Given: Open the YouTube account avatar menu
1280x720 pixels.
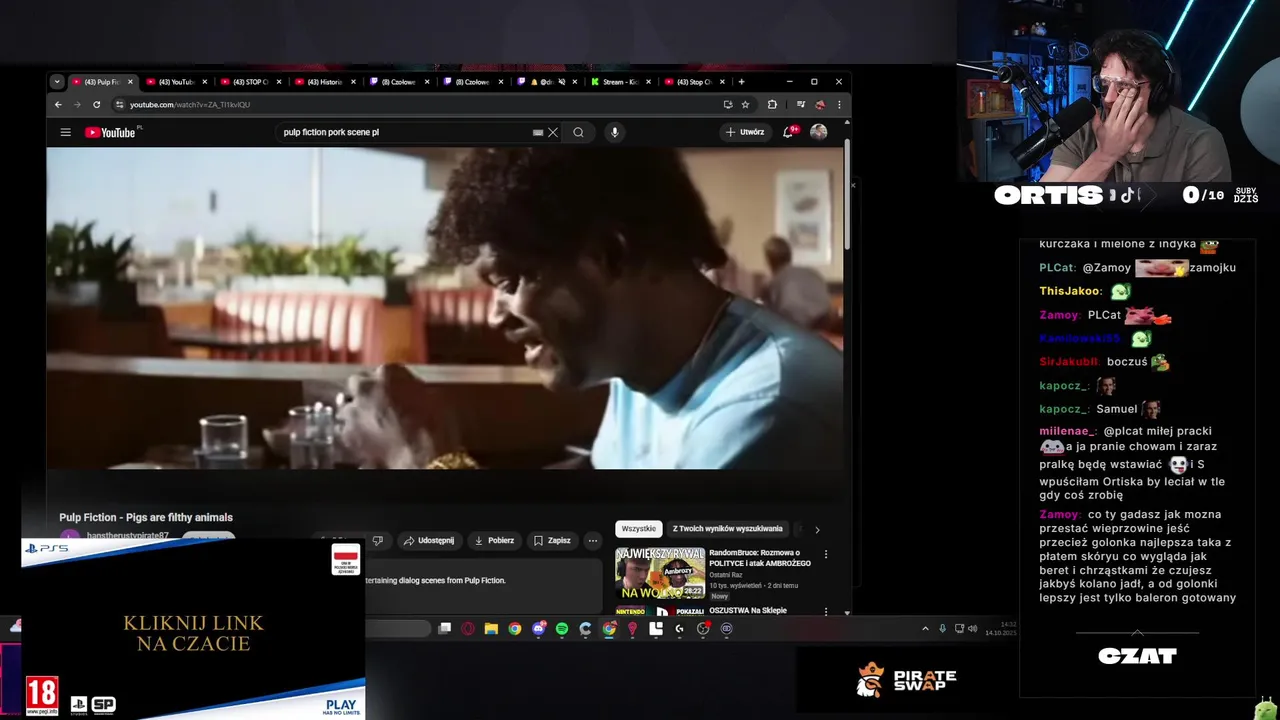Looking at the screenshot, I should (818, 132).
